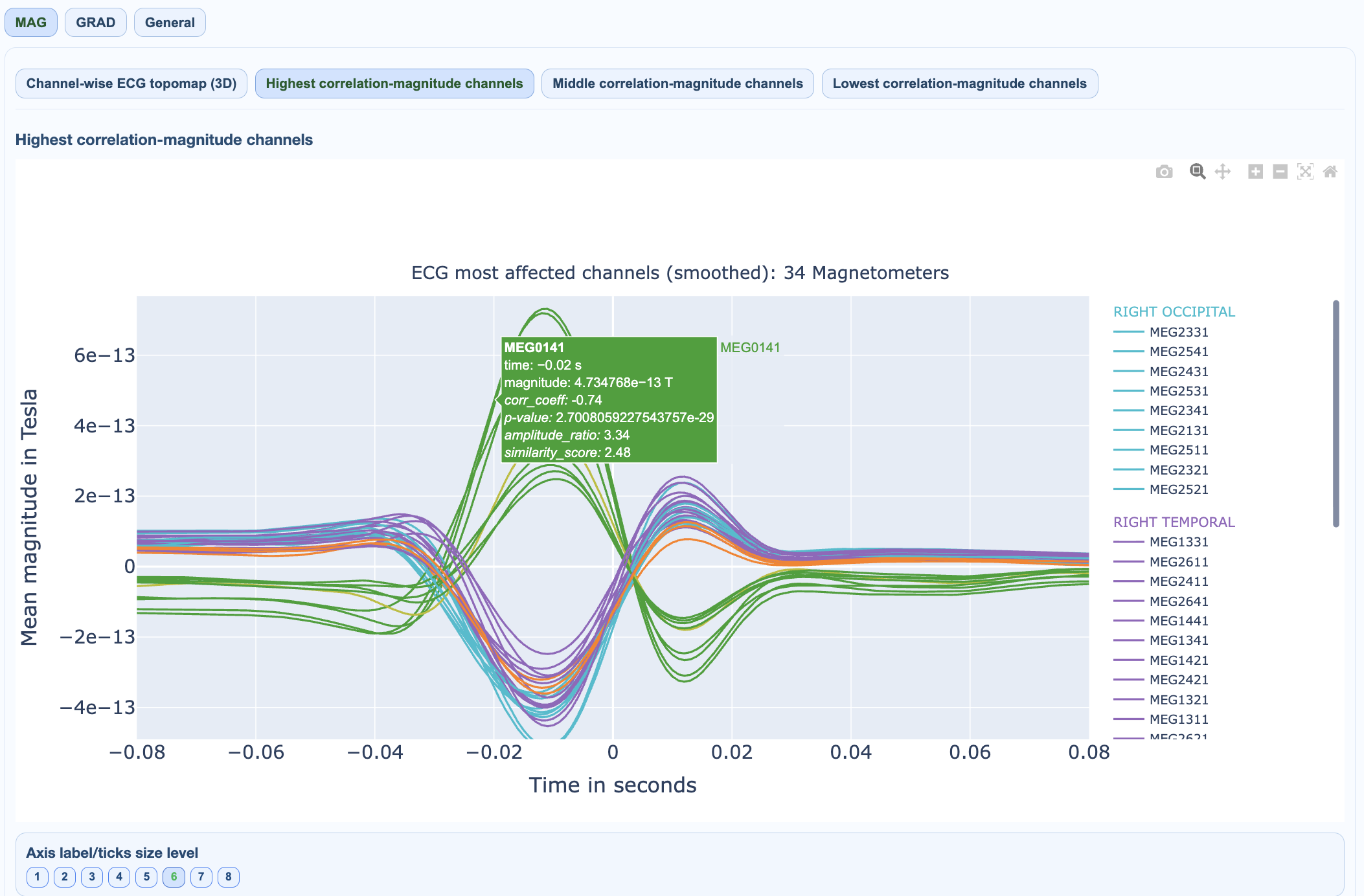
Task: Click the camera download plot icon
Action: point(1164,172)
